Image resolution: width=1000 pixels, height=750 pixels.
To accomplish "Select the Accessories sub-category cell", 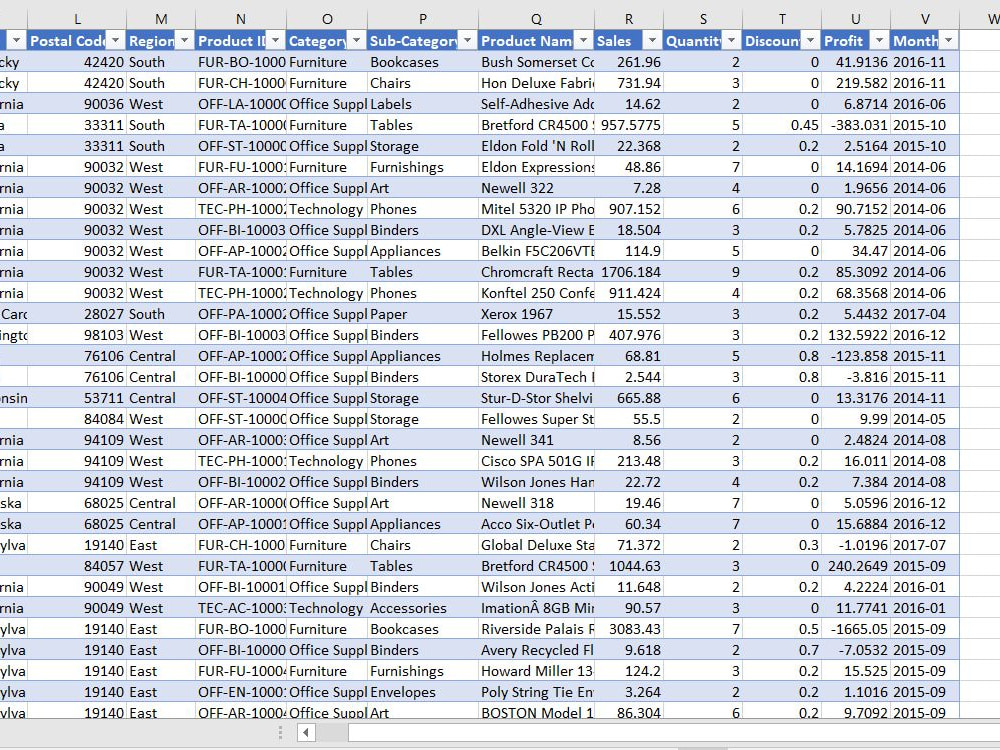I will click(423, 608).
